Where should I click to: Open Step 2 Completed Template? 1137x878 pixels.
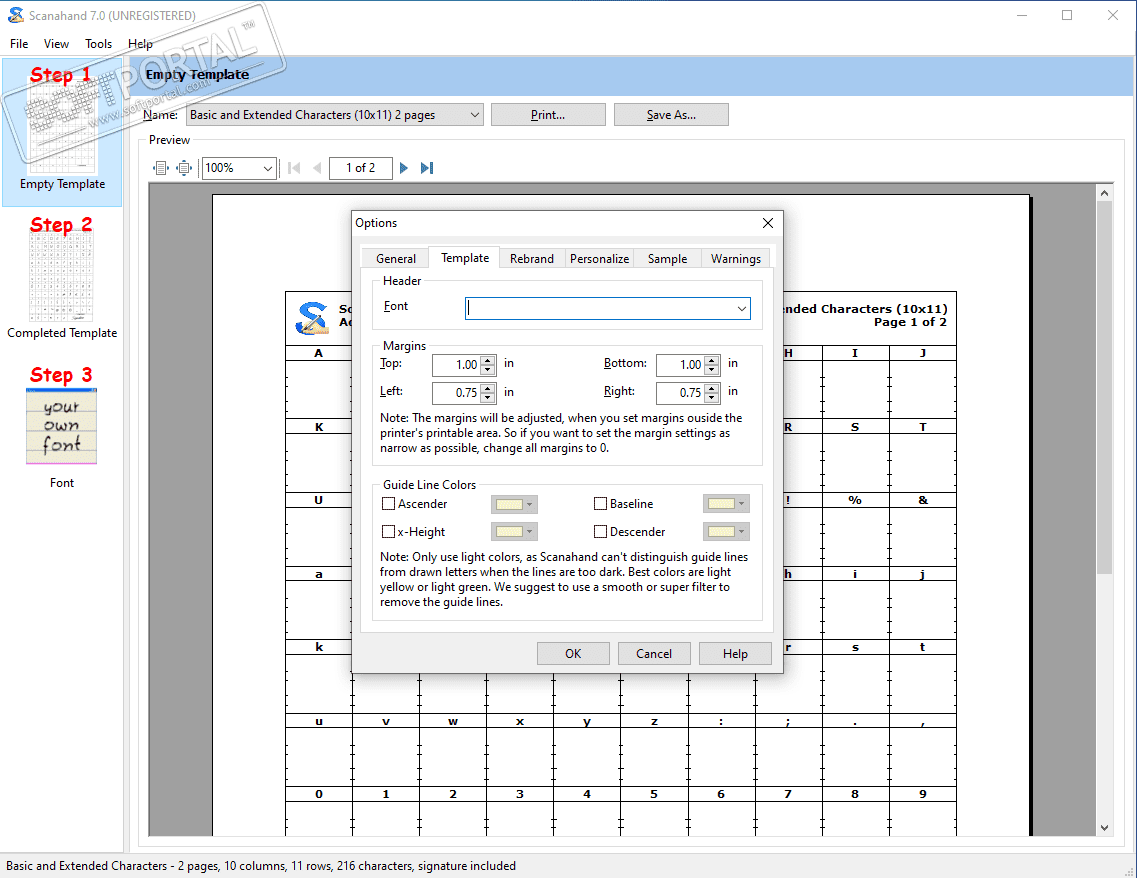tap(62, 280)
